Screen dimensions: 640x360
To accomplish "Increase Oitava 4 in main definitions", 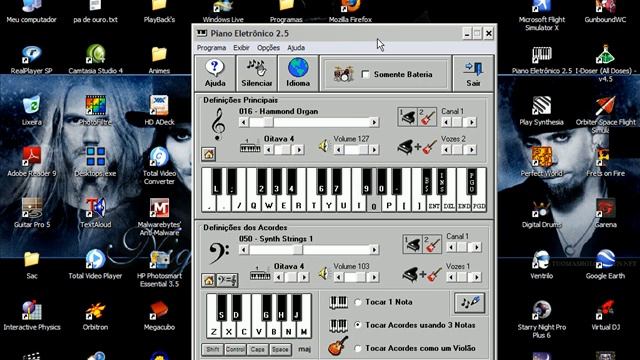I will click(x=299, y=150).
